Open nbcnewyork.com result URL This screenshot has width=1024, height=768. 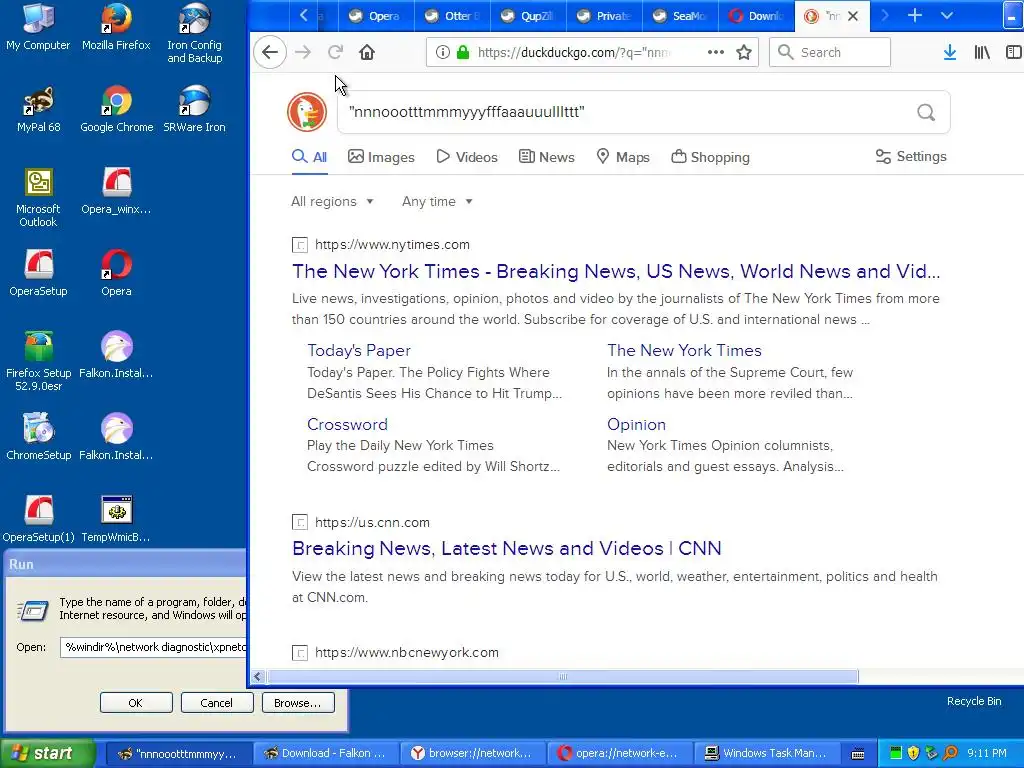click(406, 652)
